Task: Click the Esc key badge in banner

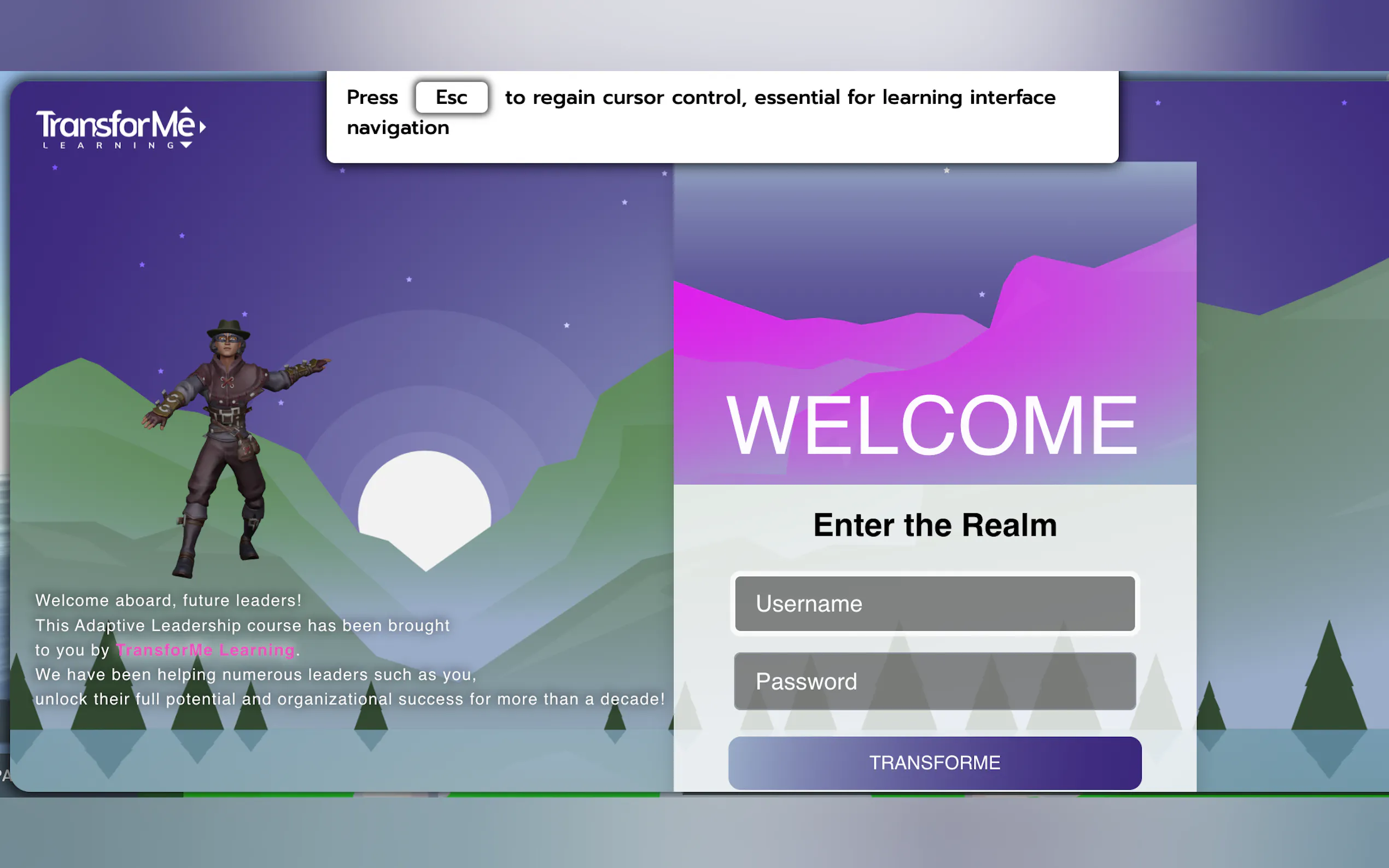Action: tap(451, 97)
